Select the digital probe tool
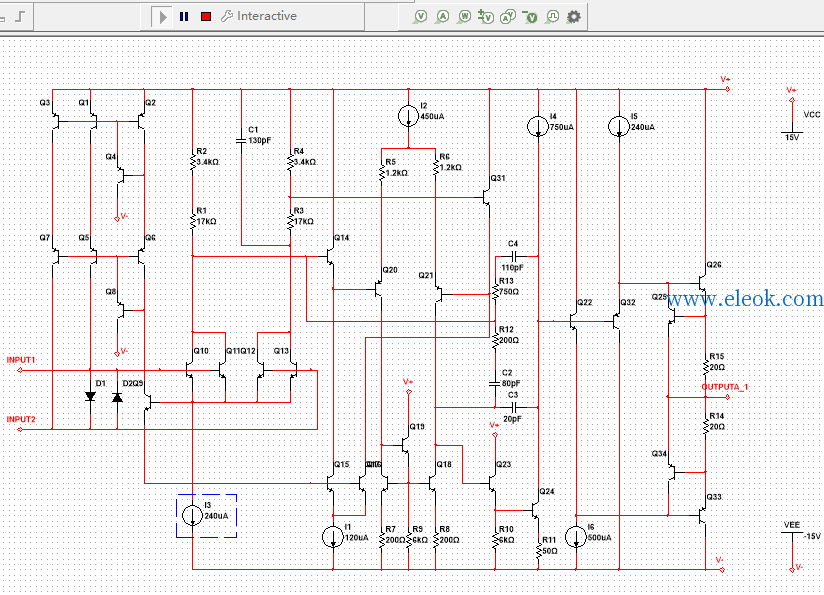Image resolution: width=824 pixels, height=595 pixels. pyautogui.click(x=552, y=17)
